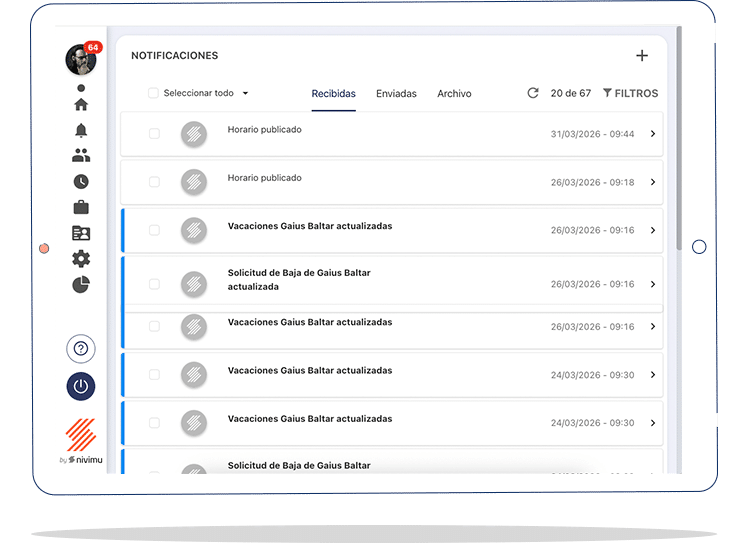The image size is (750, 543).
Task: Click the 20 de 67 counter
Action: point(571,93)
